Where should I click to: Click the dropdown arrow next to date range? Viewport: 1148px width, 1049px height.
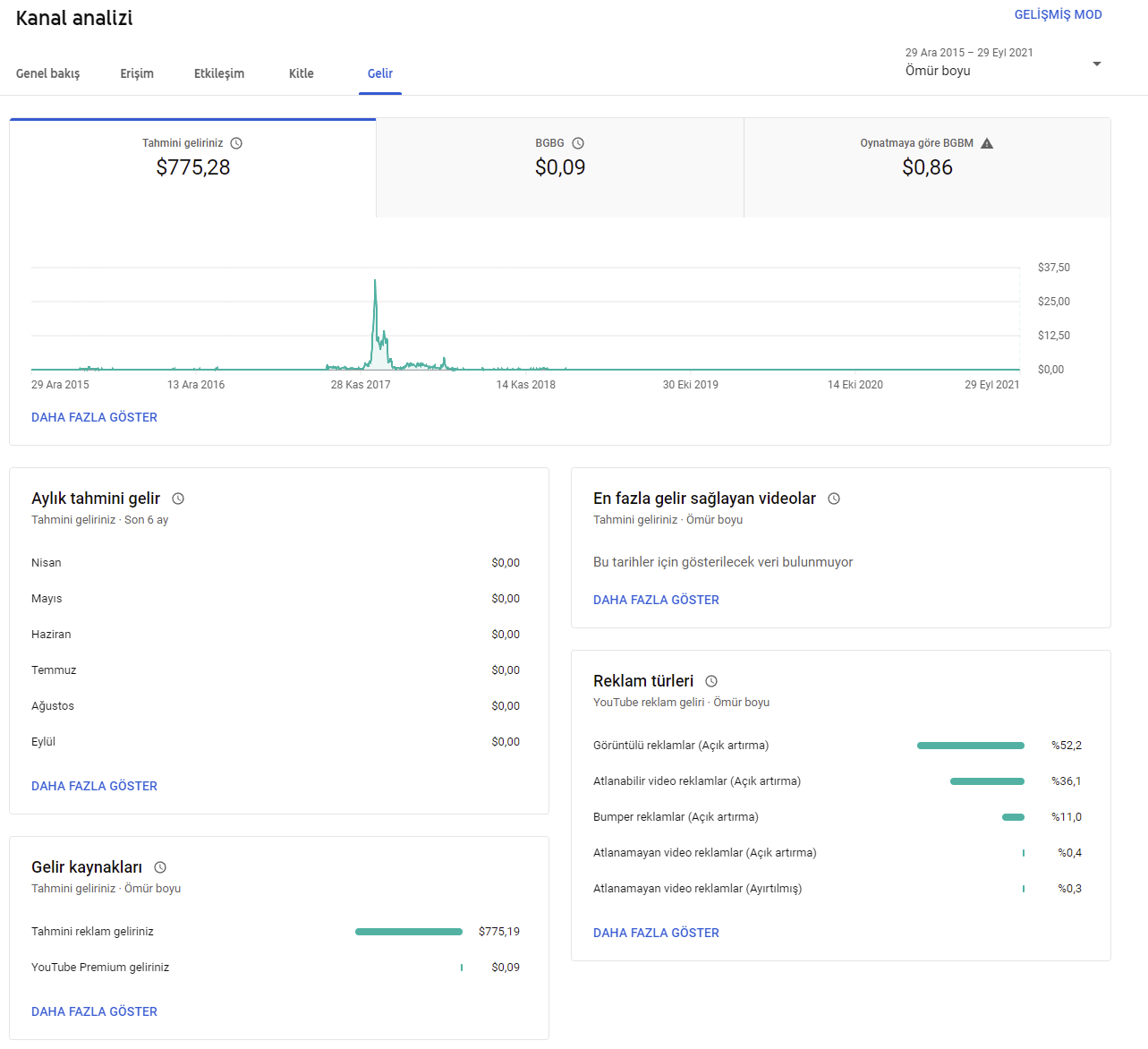point(1097,64)
